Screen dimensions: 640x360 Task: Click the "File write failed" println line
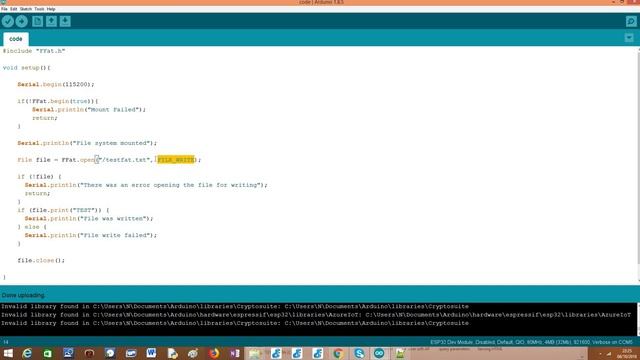tap(91, 235)
